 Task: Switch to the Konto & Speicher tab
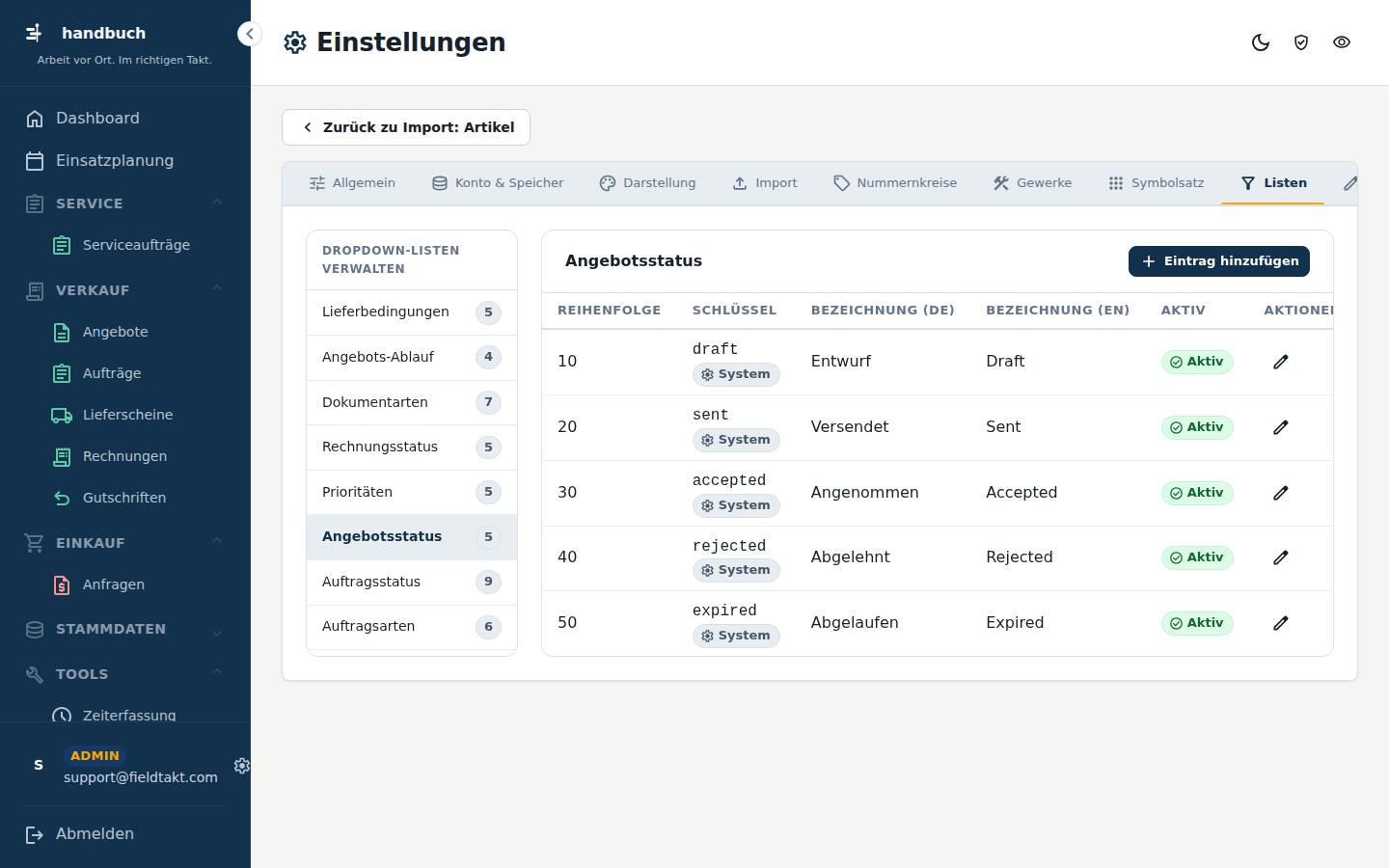pyautogui.click(x=498, y=183)
